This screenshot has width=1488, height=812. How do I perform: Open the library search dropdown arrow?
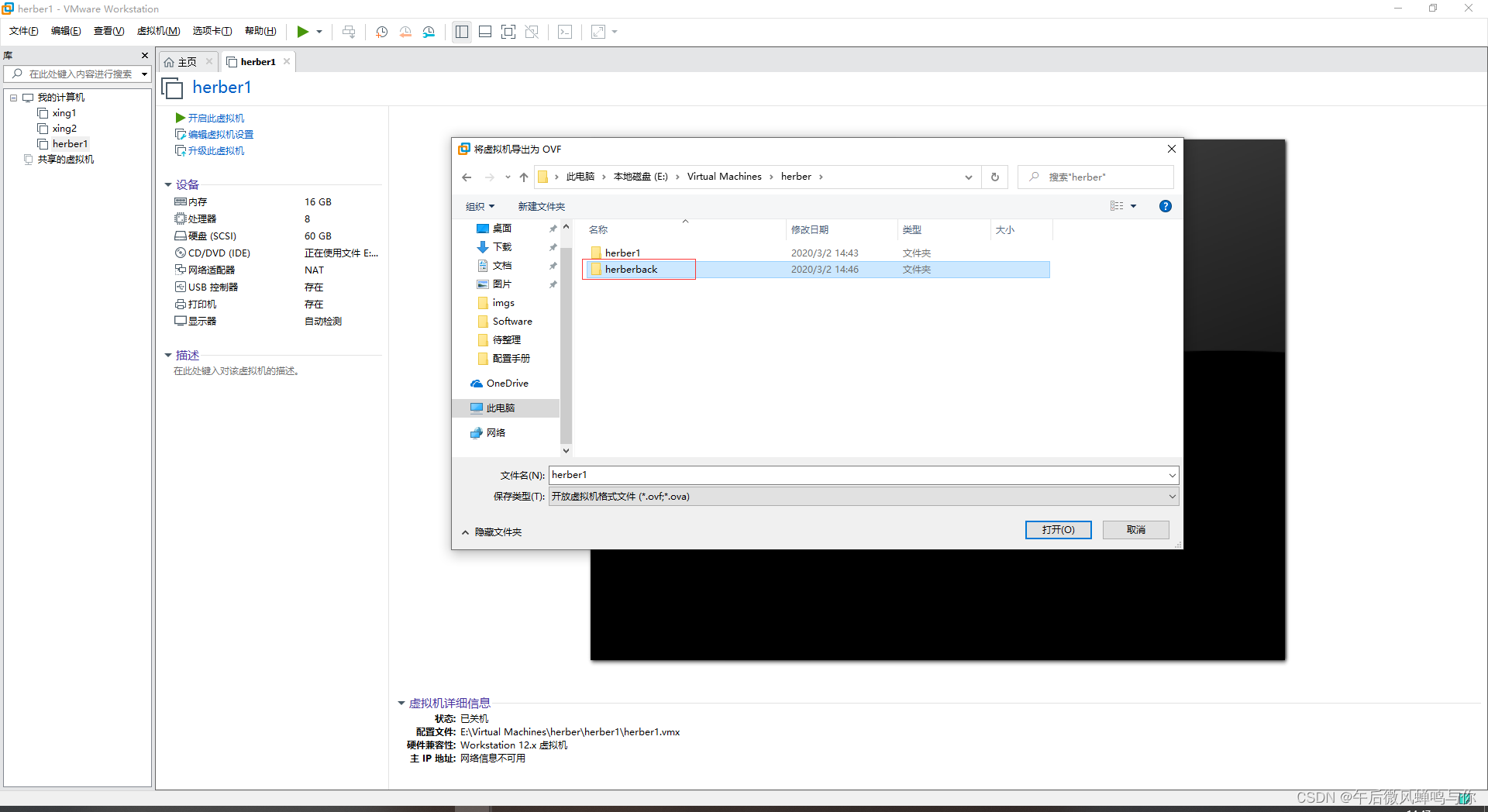click(x=144, y=74)
